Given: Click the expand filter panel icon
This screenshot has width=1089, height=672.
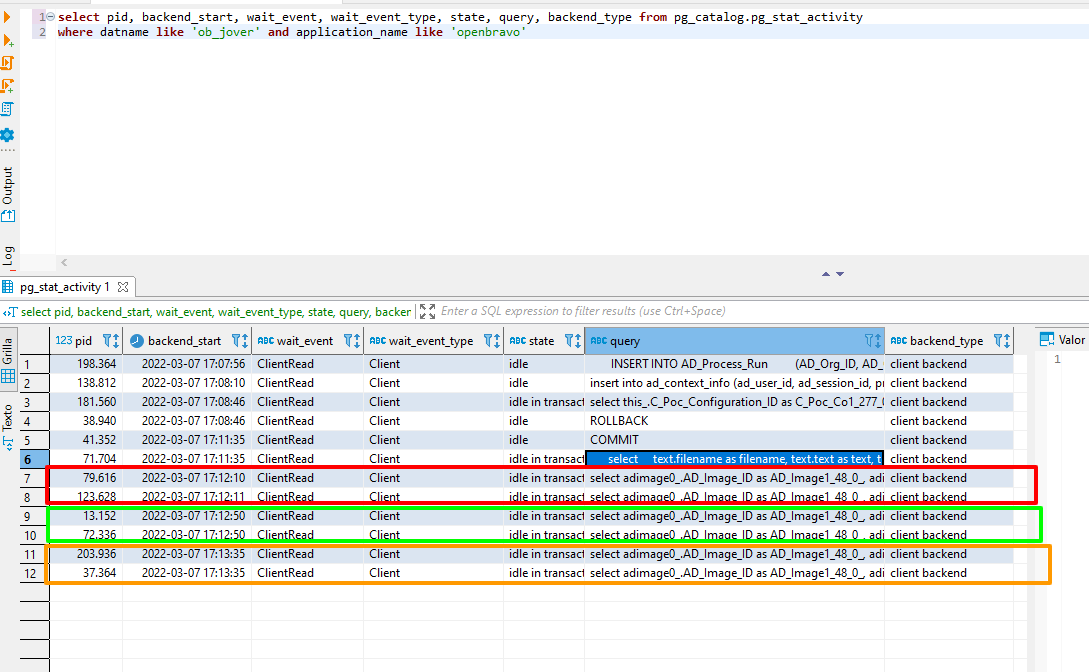Looking at the screenshot, I should click(x=427, y=311).
